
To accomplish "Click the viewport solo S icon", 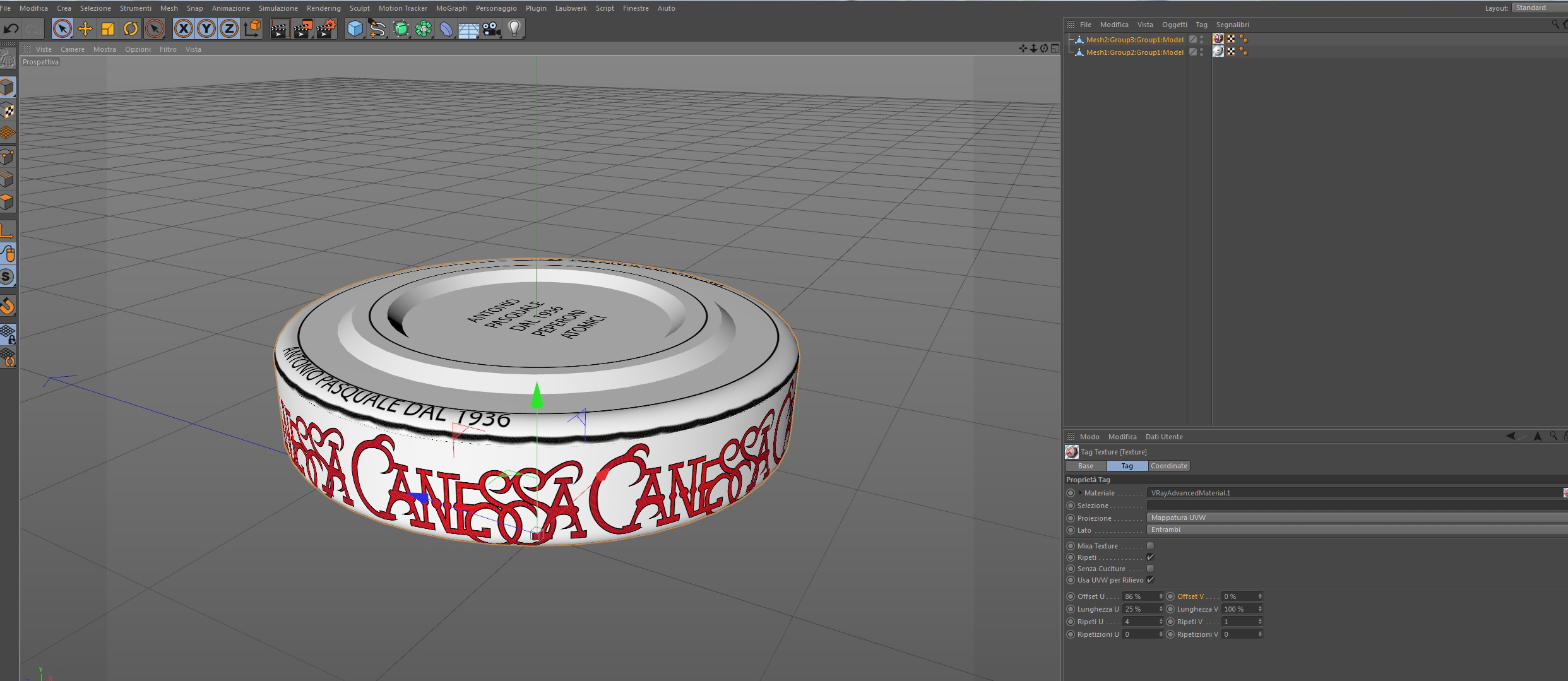I will pyautogui.click(x=7, y=276).
